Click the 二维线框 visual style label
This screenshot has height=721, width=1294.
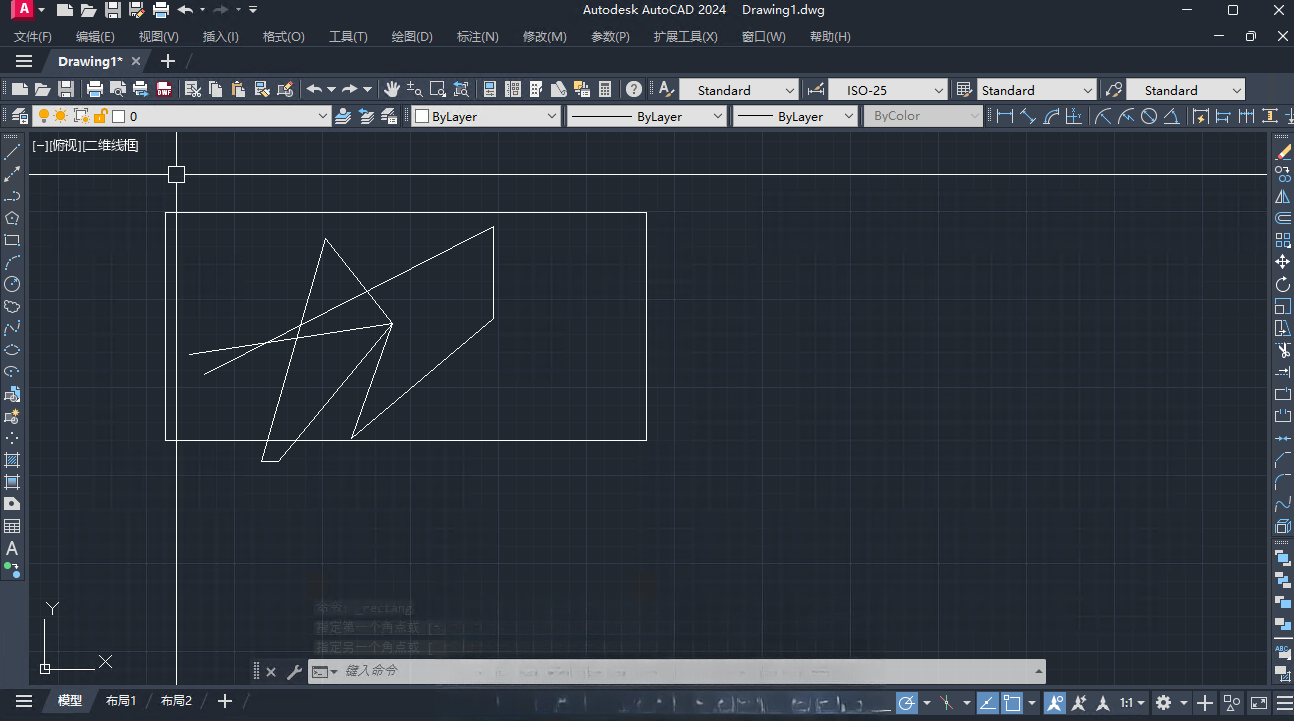point(111,145)
